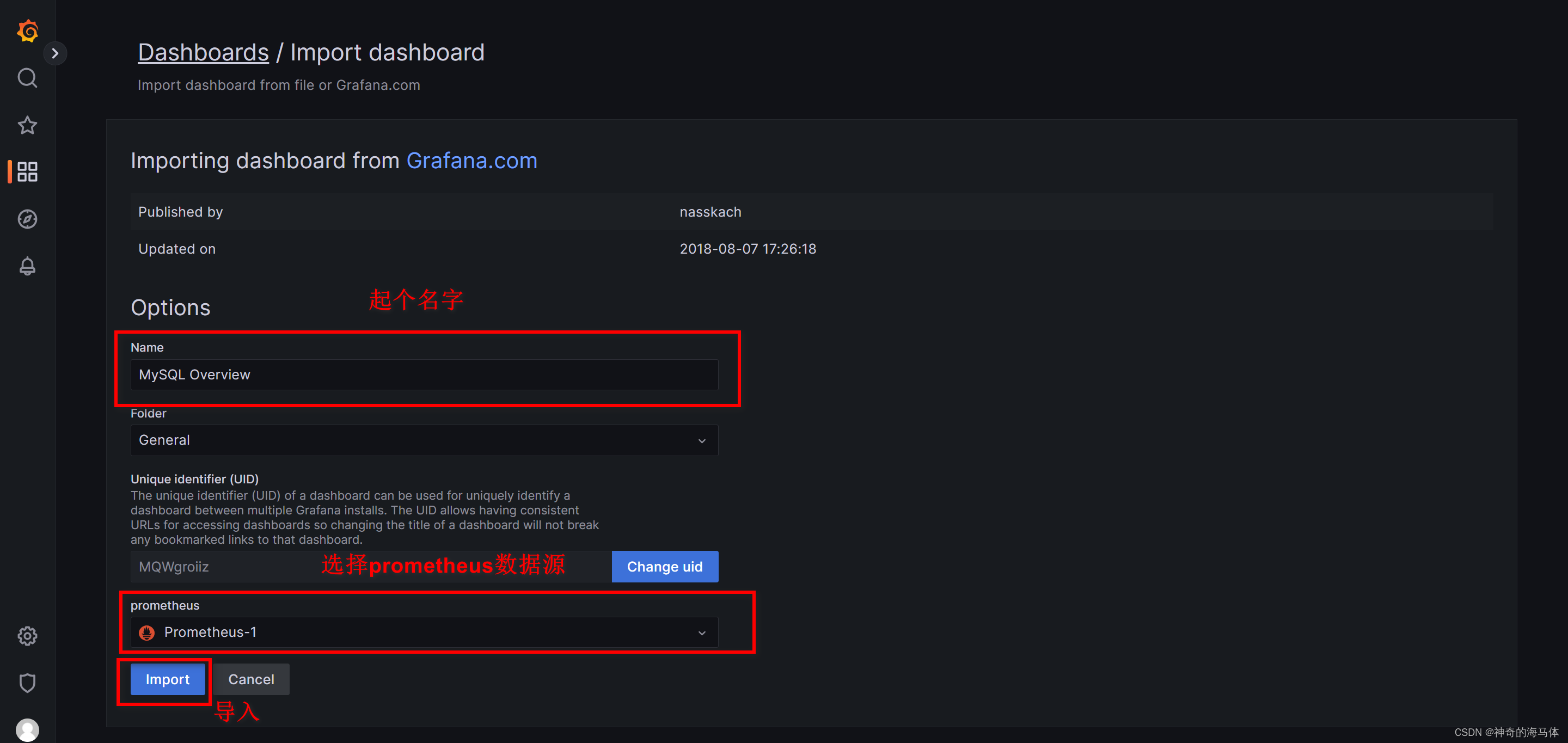This screenshot has width=1568, height=743.
Task: Go to Dashboards breadcrumb link
Action: (203, 52)
